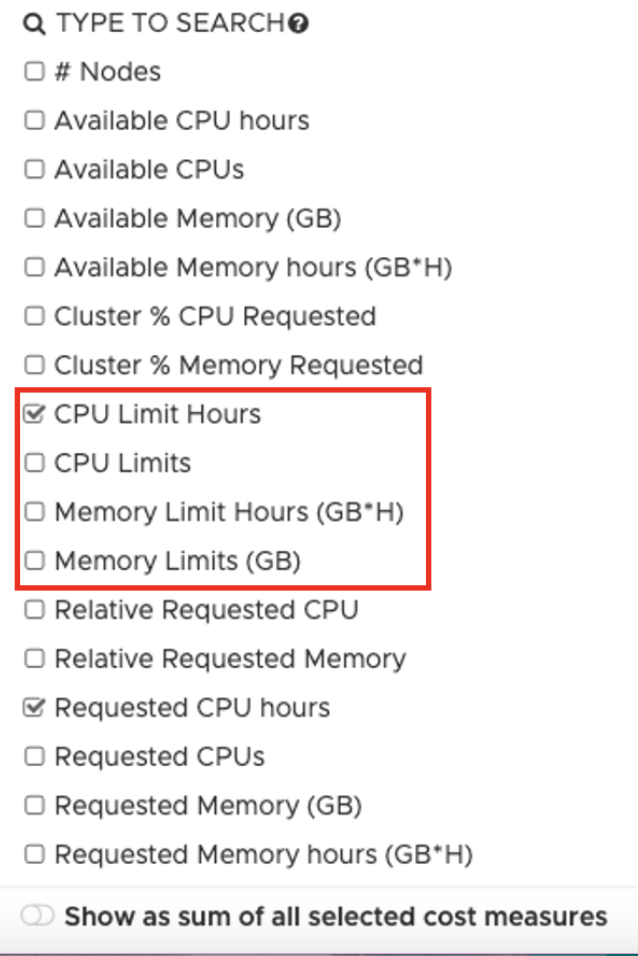Check the Memory Limits (GB) option

point(34,561)
